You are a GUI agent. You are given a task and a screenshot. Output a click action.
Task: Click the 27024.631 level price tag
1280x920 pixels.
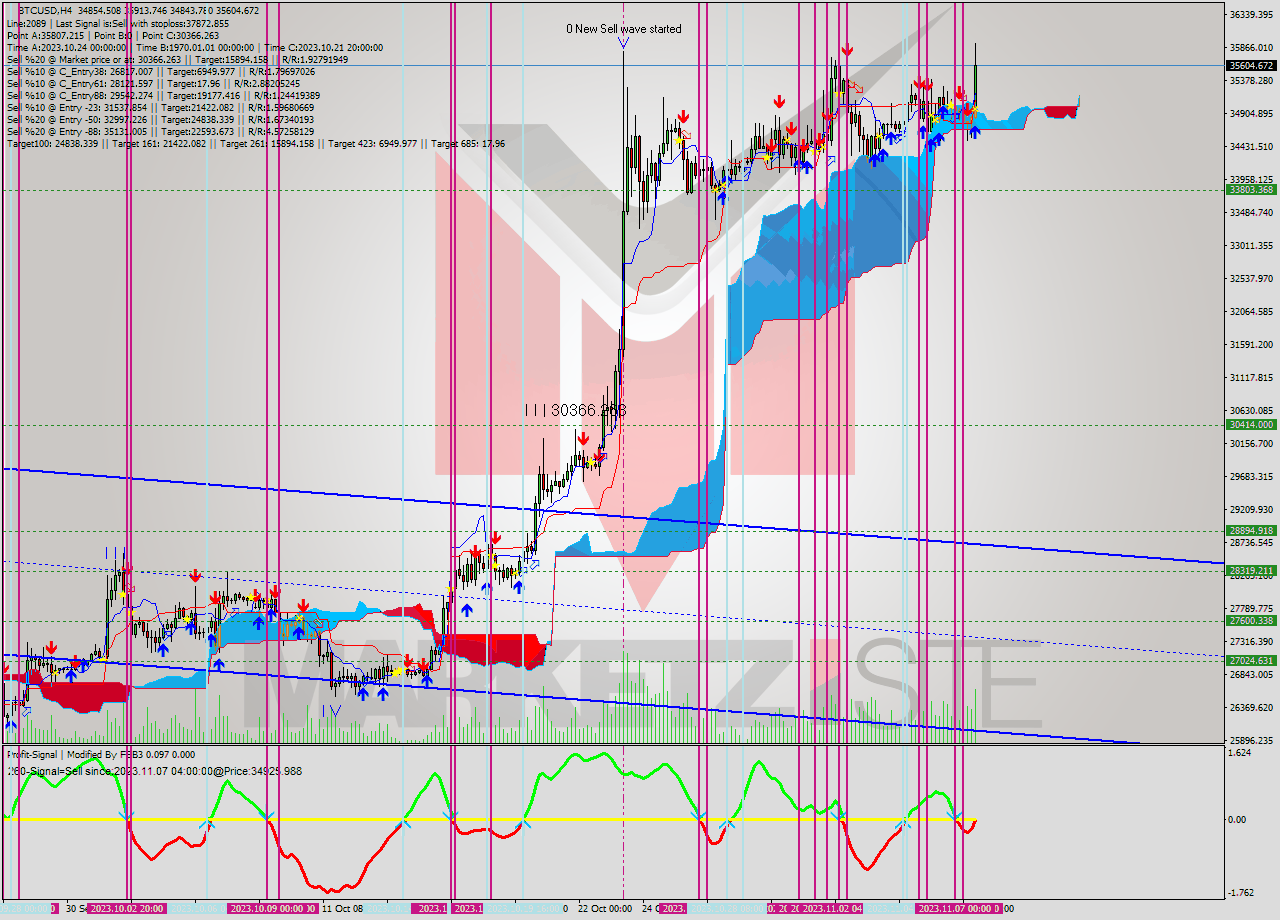[1251, 660]
